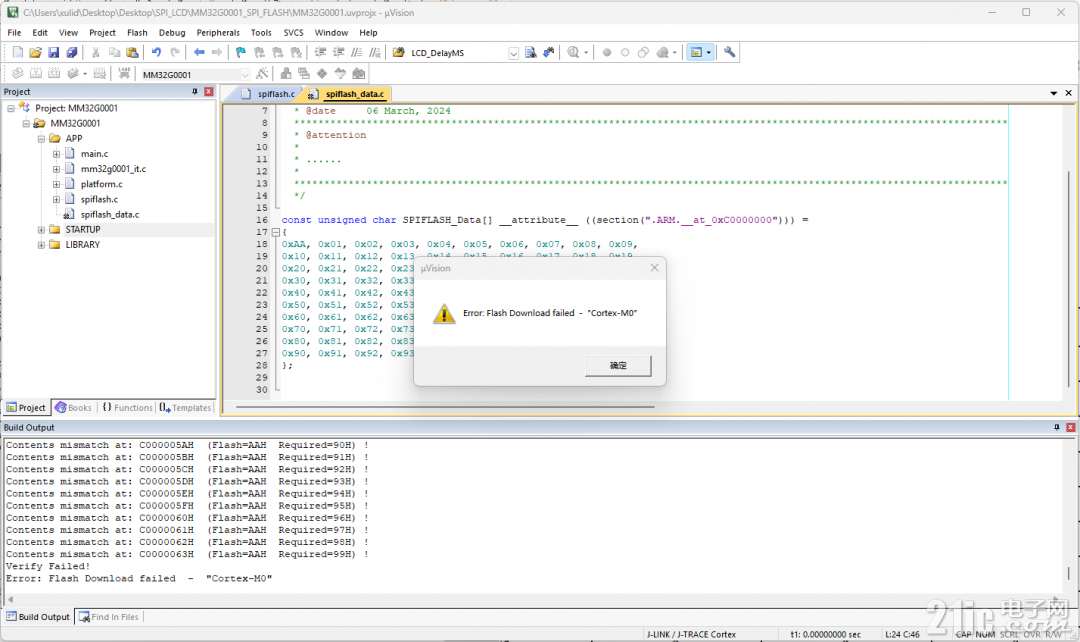Image resolution: width=1080 pixels, height=642 pixels.
Task: Create a new file with the New icon
Action: point(18,52)
